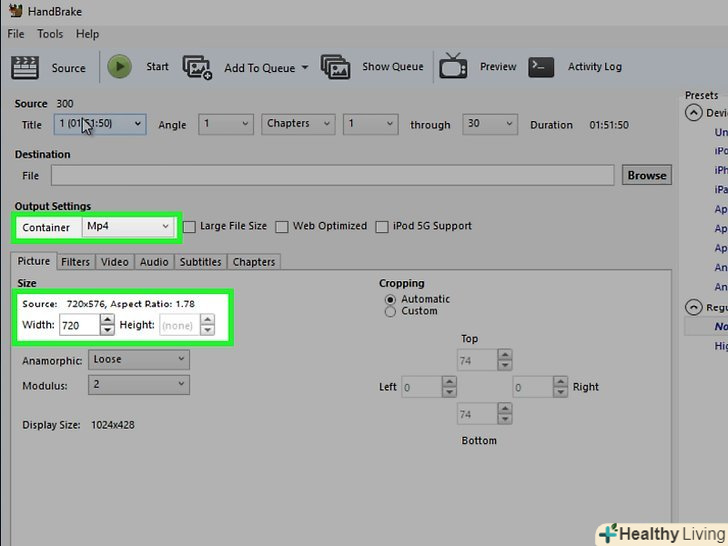Open the Container Mp4 dropdown

click(x=128, y=227)
